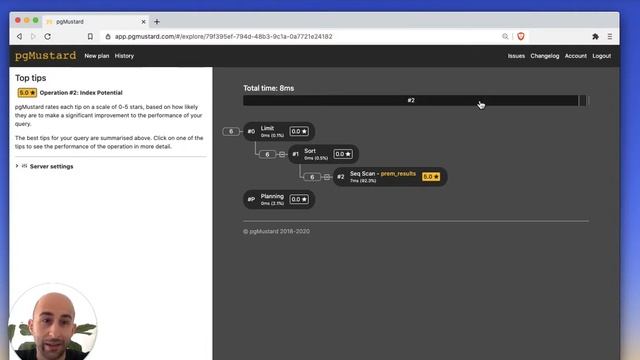Click Logout in the header

click(x=602, y=56)
